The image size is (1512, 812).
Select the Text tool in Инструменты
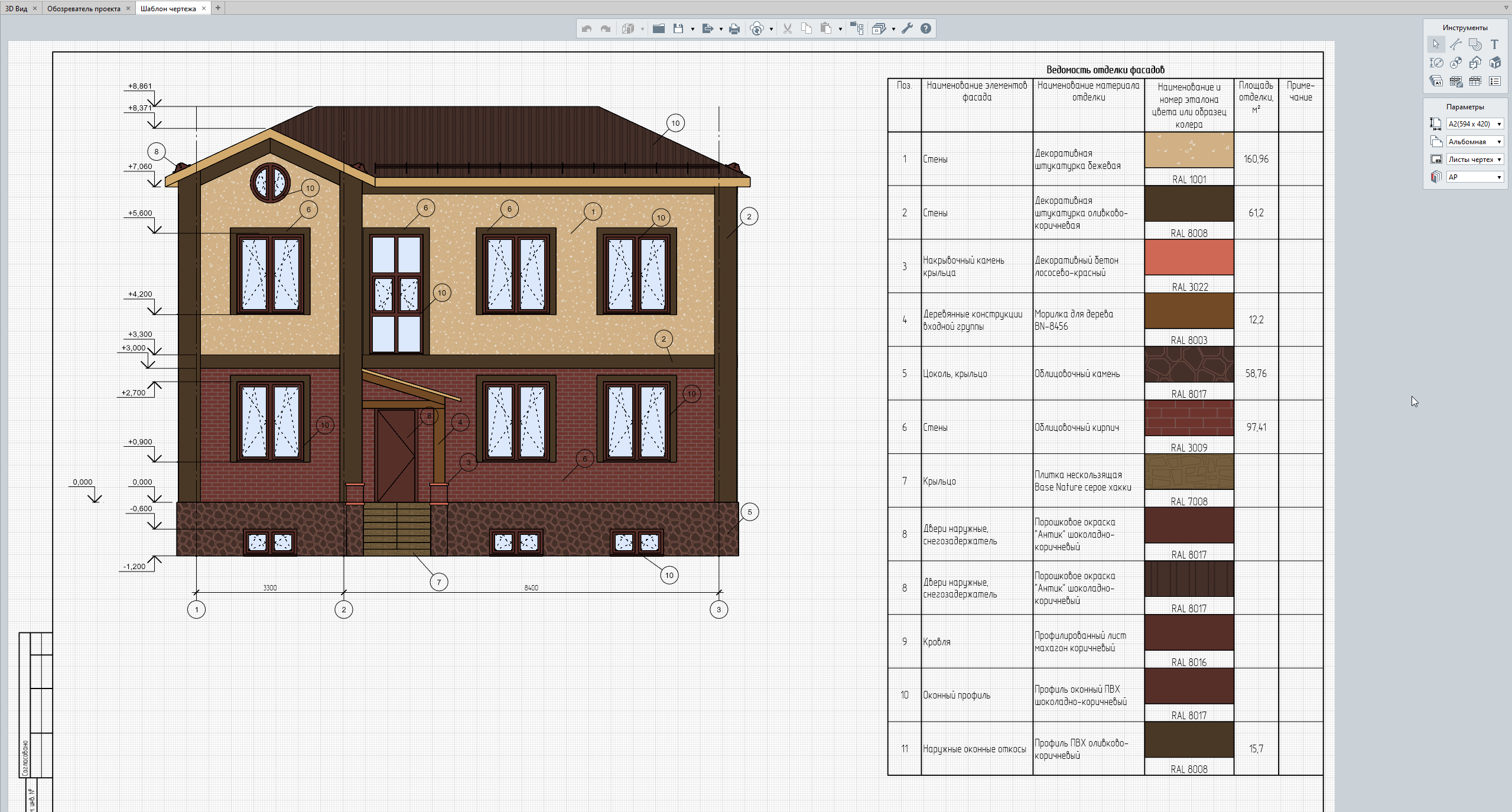pos(1494,44)
